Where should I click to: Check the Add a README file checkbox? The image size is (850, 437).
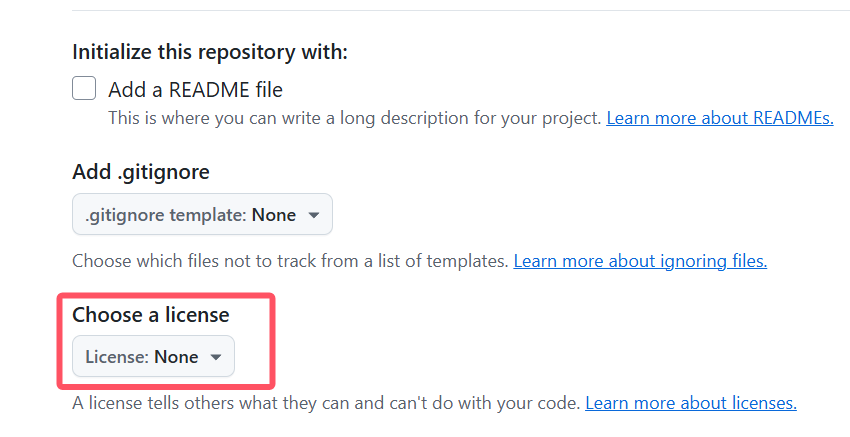[x=84, y=88]
